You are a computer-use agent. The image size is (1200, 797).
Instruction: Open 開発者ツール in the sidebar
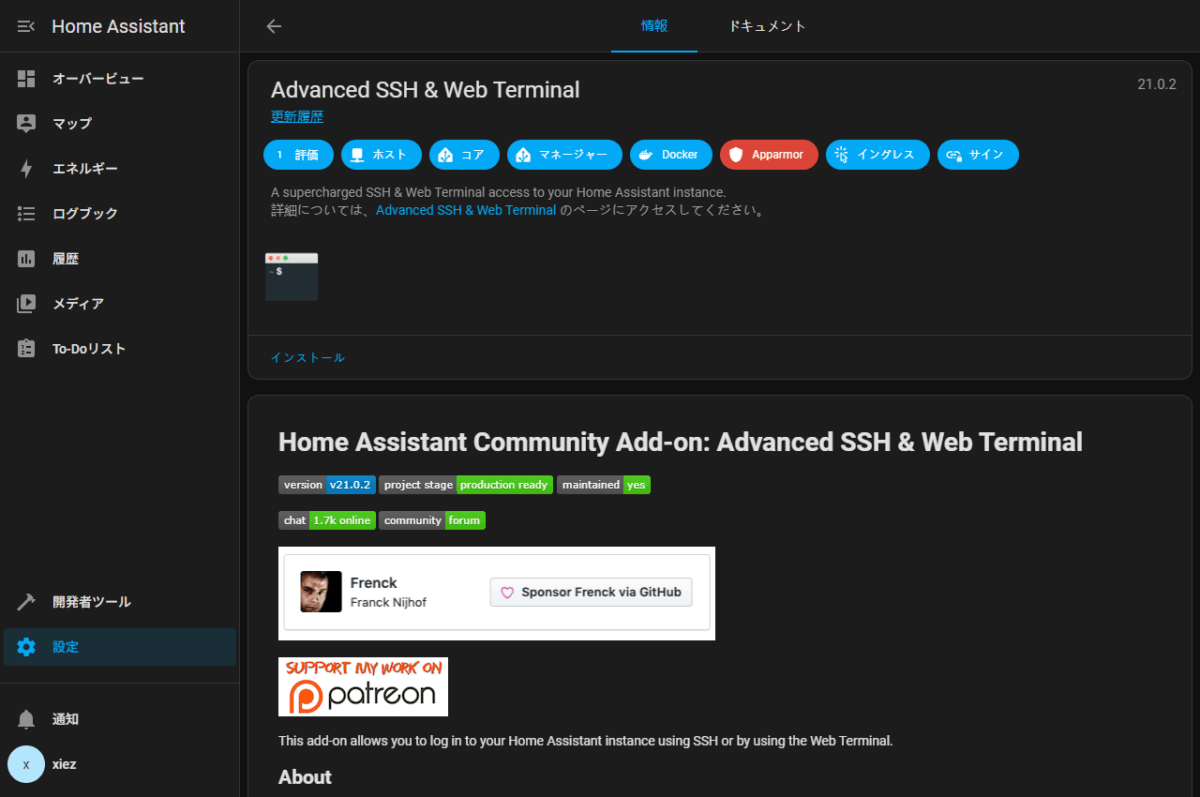[x=120, y=602]
